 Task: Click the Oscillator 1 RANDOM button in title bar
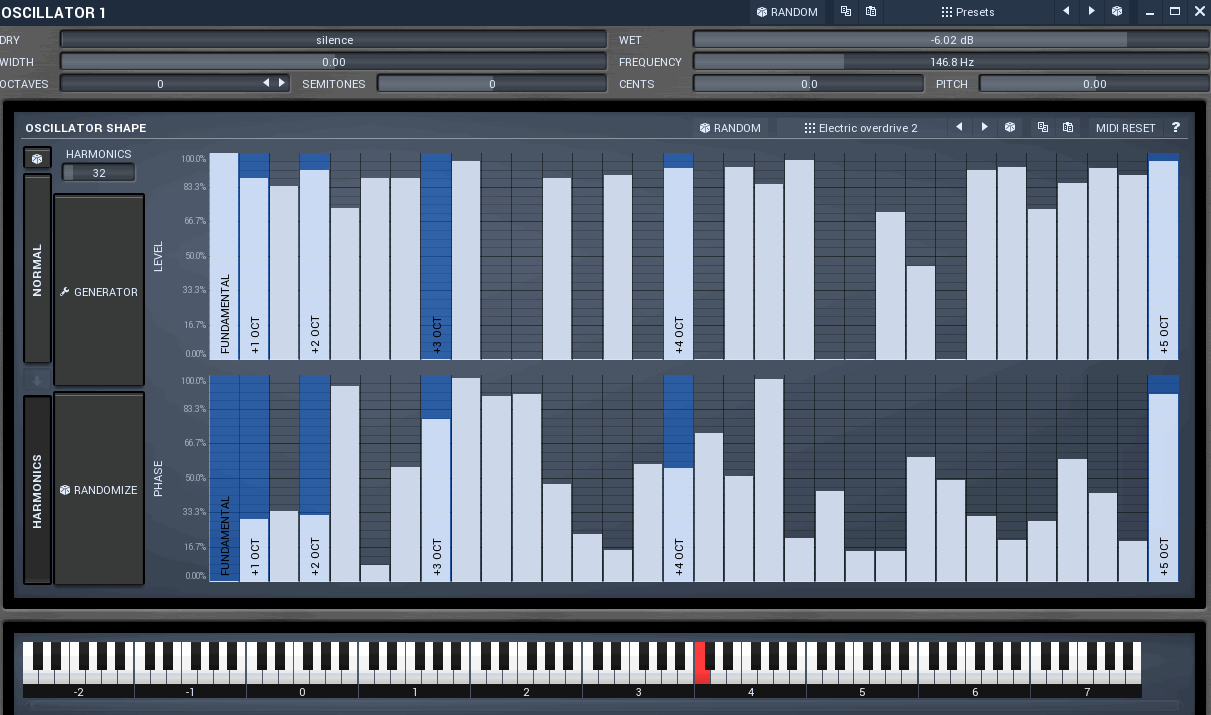click(x=787, y=12)
